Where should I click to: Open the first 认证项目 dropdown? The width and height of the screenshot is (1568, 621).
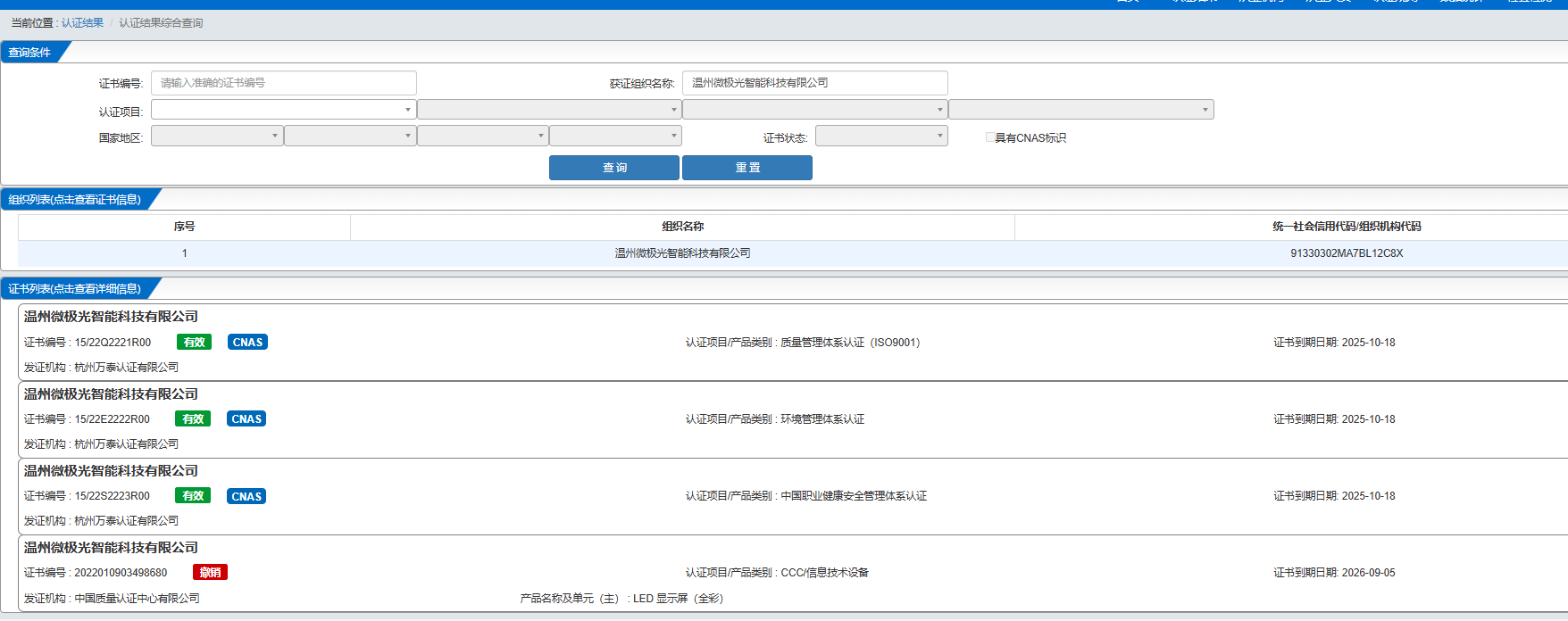(283, 110)
